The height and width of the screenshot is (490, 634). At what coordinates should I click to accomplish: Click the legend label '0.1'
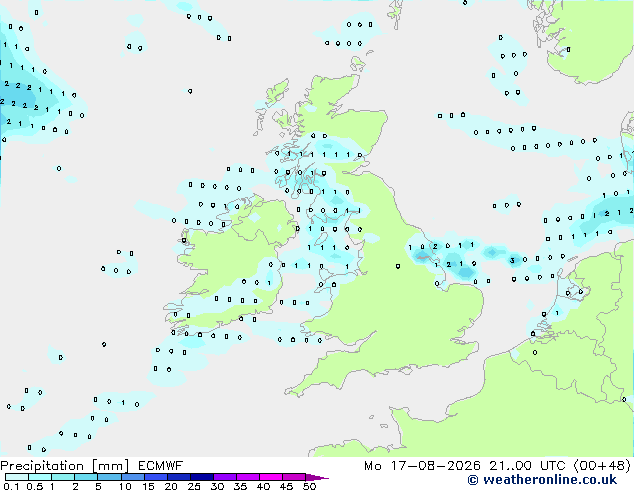[x=11, y=486]
